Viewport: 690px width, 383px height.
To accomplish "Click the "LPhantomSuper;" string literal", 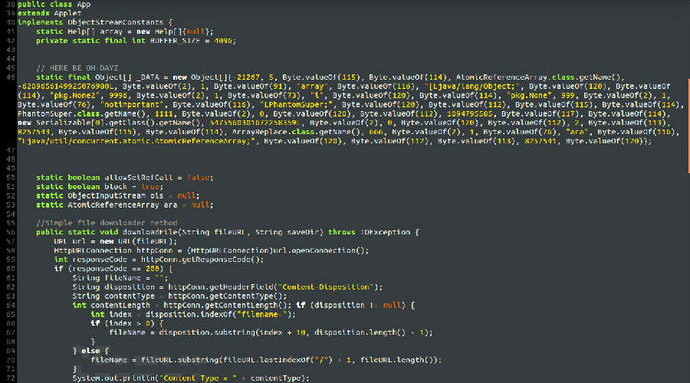I will tap(294, 105).
